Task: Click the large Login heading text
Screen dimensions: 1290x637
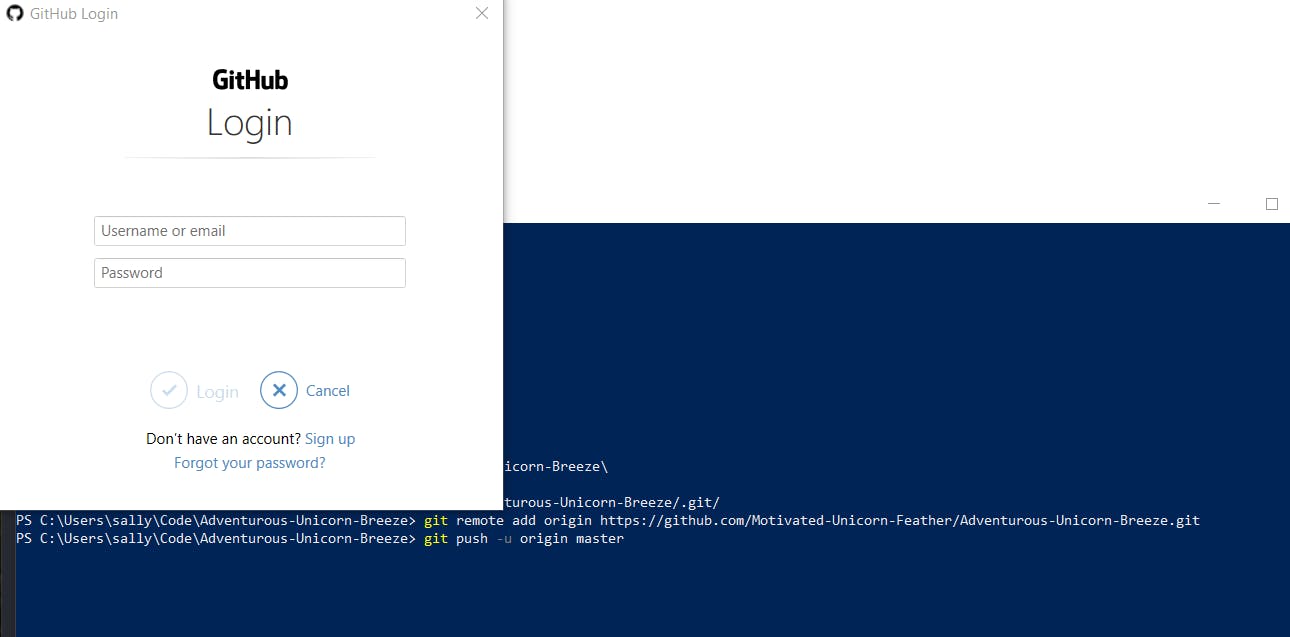Action: (x=250, y=123)
